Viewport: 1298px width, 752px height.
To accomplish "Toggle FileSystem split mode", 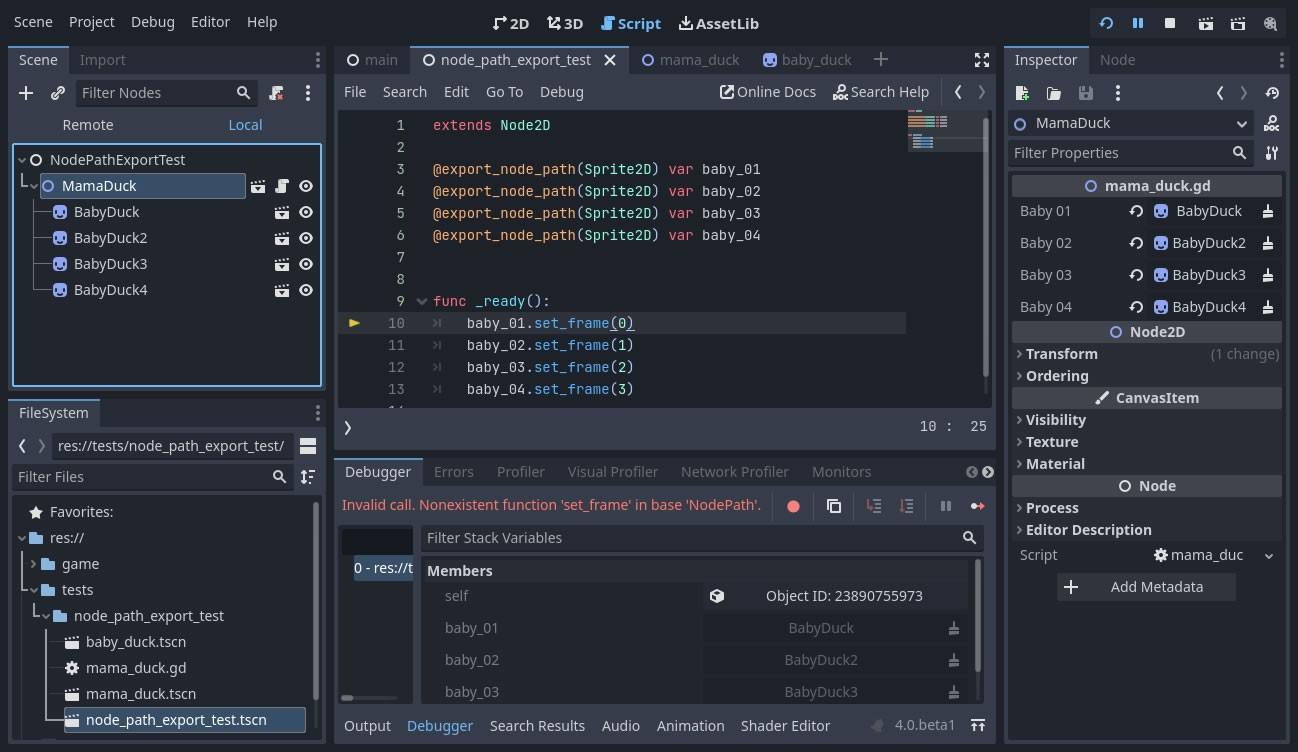I will (308, 446).
